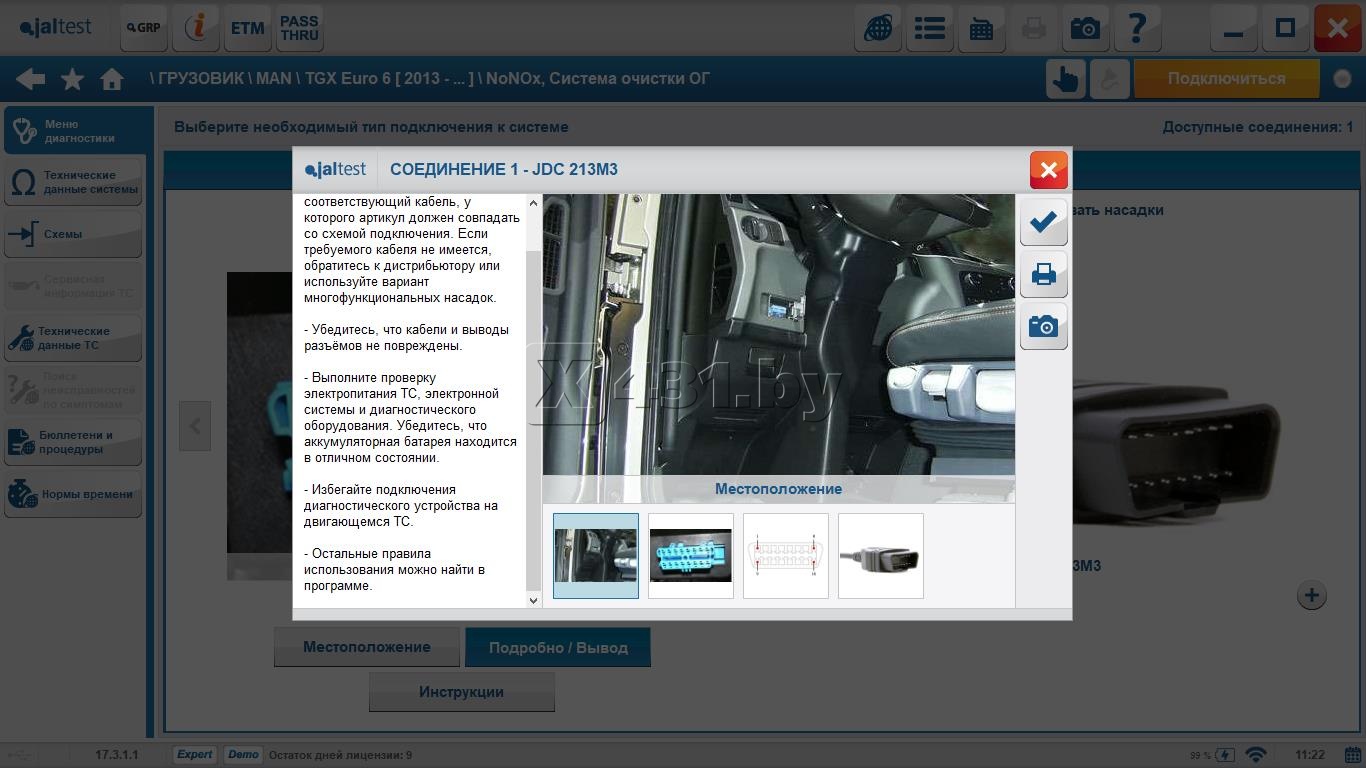Image resolution: width=1366 pixels, height=768 pixels.
Task: Click the GRP search button in toolbar
Action: [143, 28]
